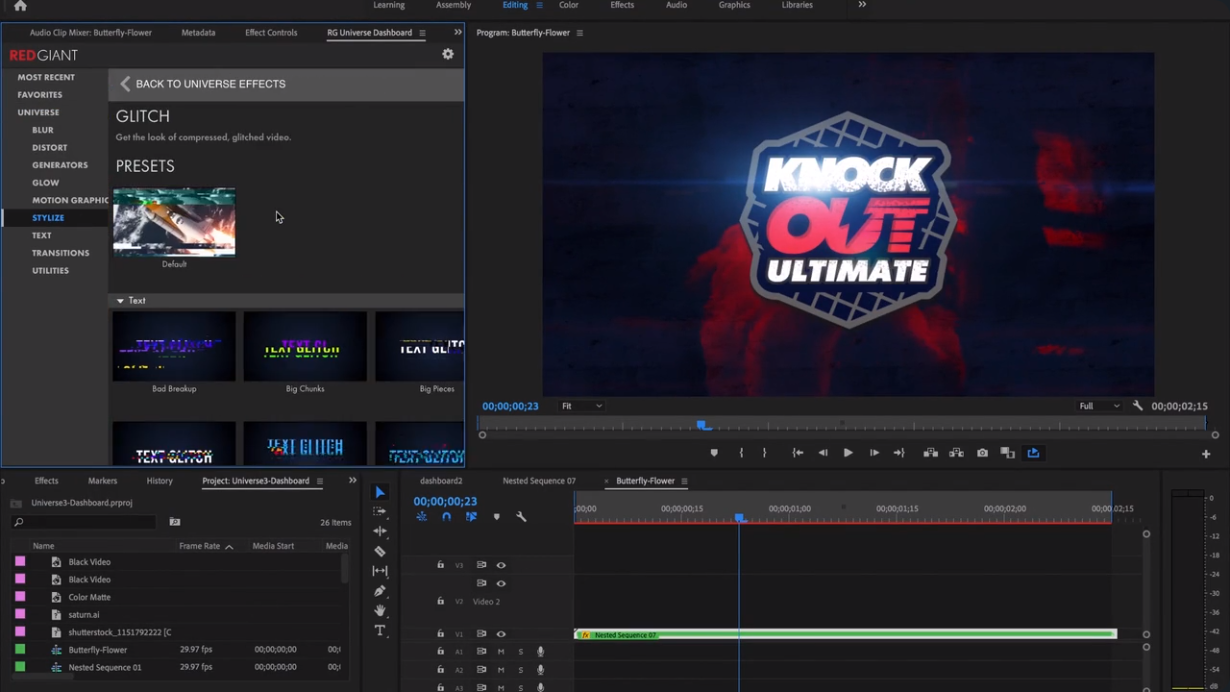Select the Razor tool
Screen dimensions: 1230x692
[x=380, y=551]
